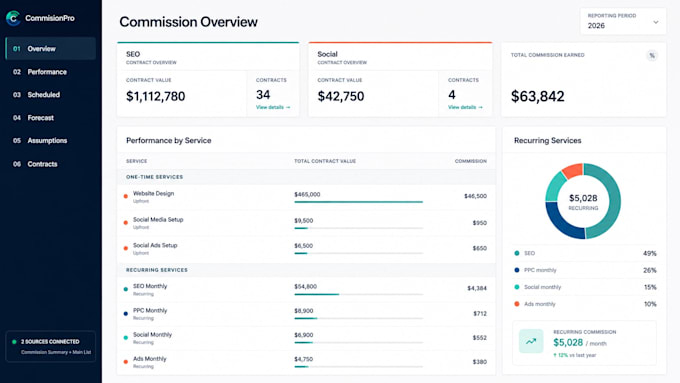Go to Performance in sidebar
Screen dimensions: 680x383
(x=51, y=72)
